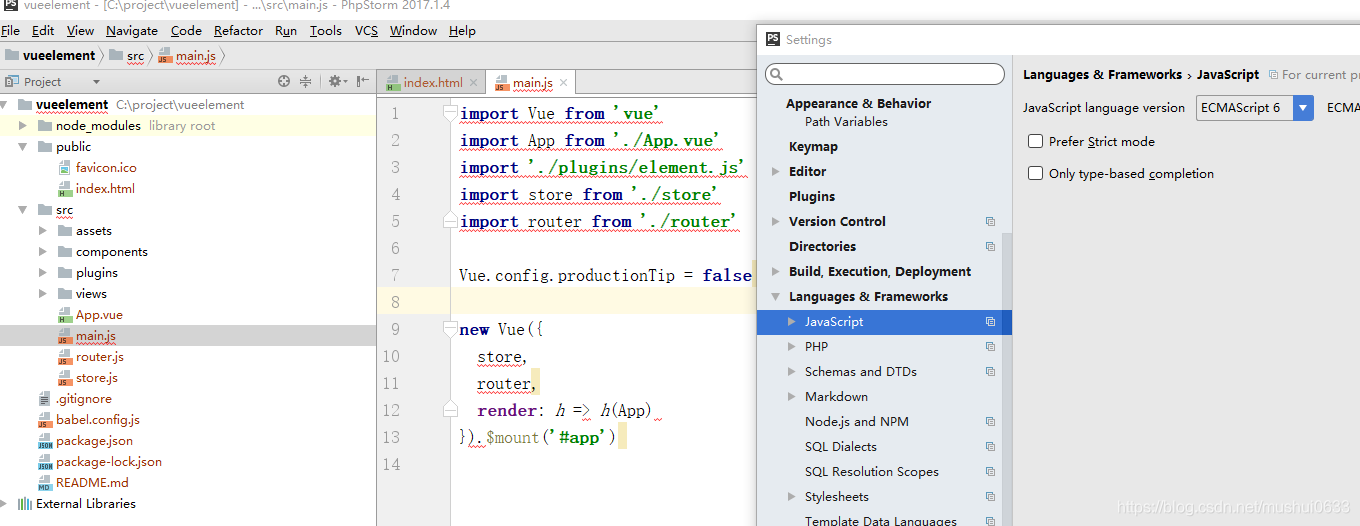Open the Project panel gear settings icon
This screenshot has height=526, width=1360.
coord(335,82)
